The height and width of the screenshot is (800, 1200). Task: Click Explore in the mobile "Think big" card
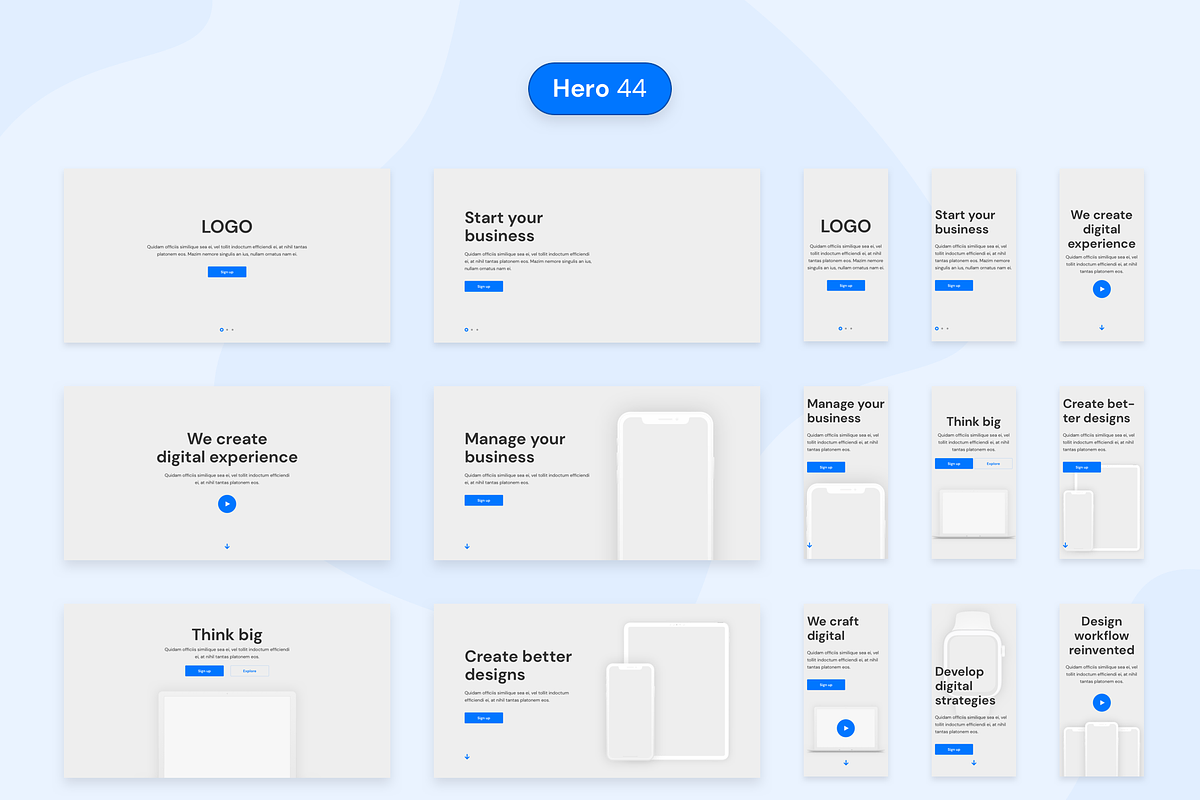pos(993,463)
